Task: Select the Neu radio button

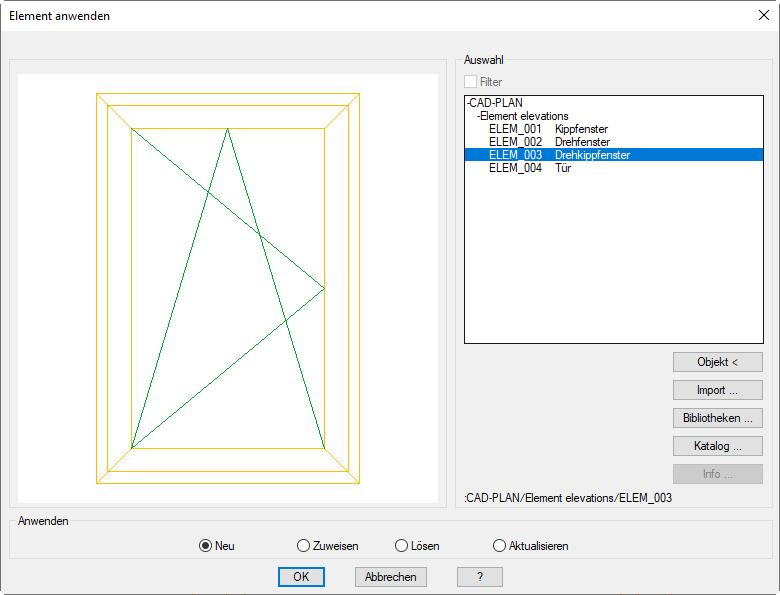Action: pyautogui.click(x=206, y=546)
